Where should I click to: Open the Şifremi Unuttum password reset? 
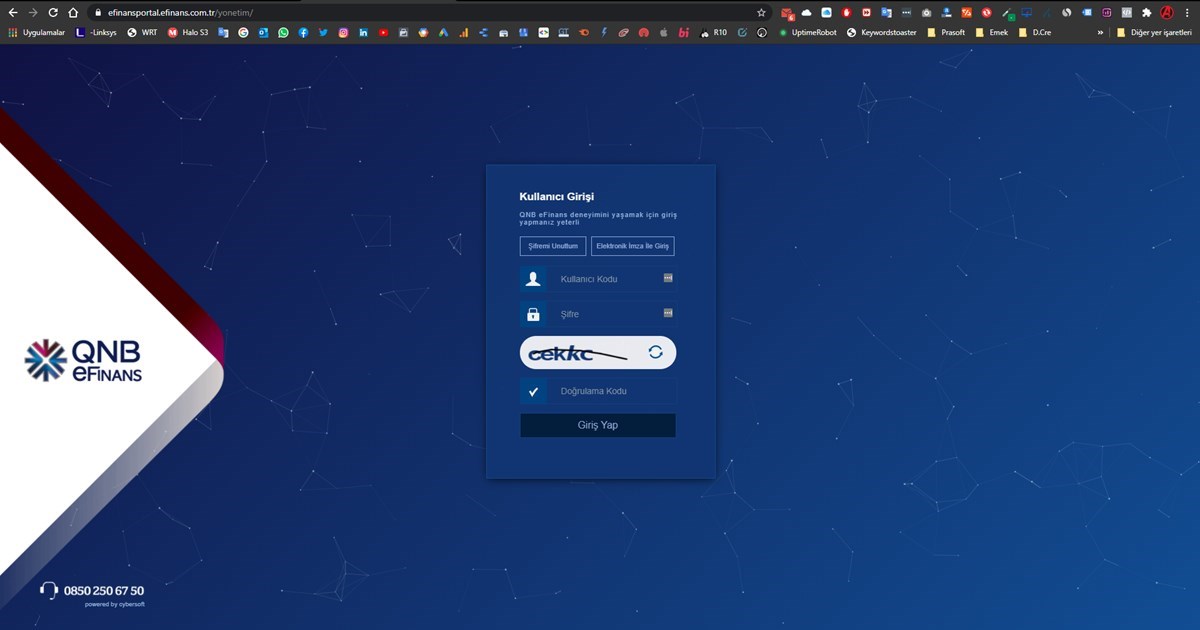pos(553,246)
